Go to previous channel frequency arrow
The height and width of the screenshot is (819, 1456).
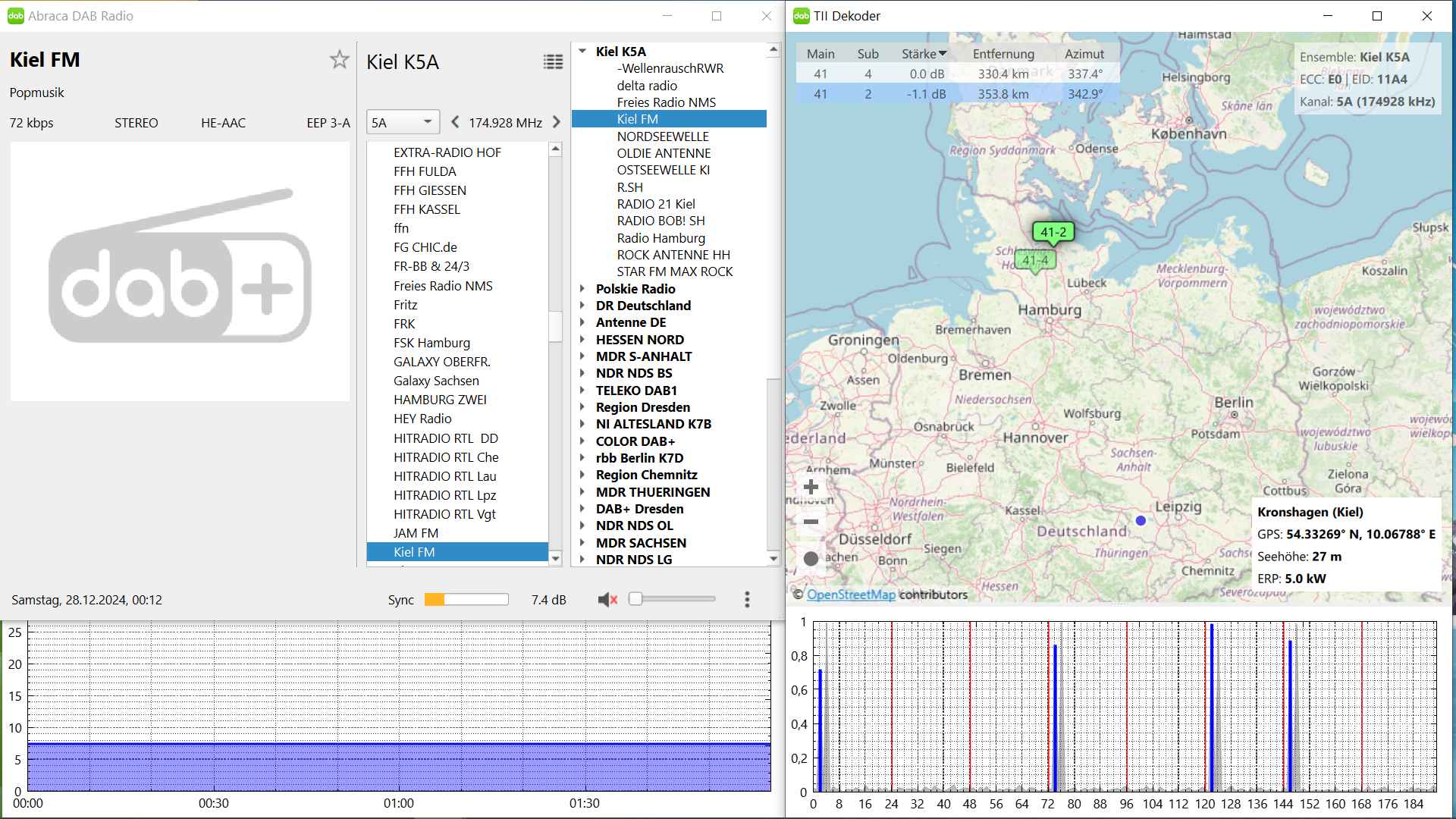[x=455, y=122]
